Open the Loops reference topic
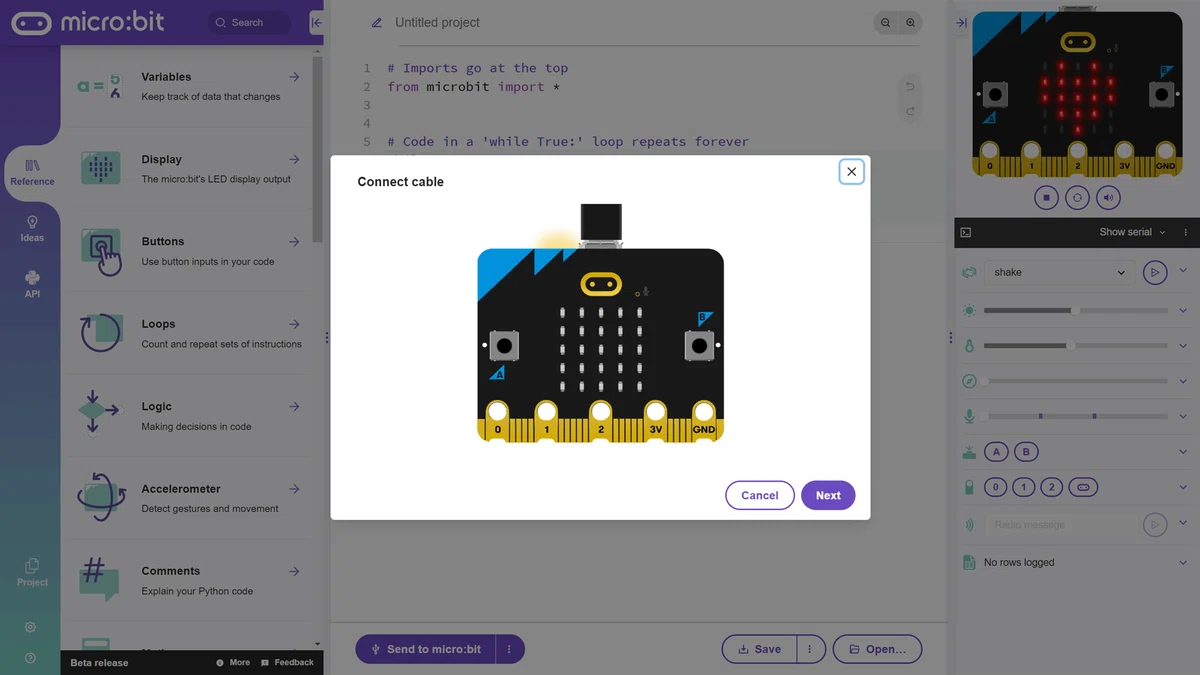The width and height of the screenshot is (1200, 675). coord(187,333)
